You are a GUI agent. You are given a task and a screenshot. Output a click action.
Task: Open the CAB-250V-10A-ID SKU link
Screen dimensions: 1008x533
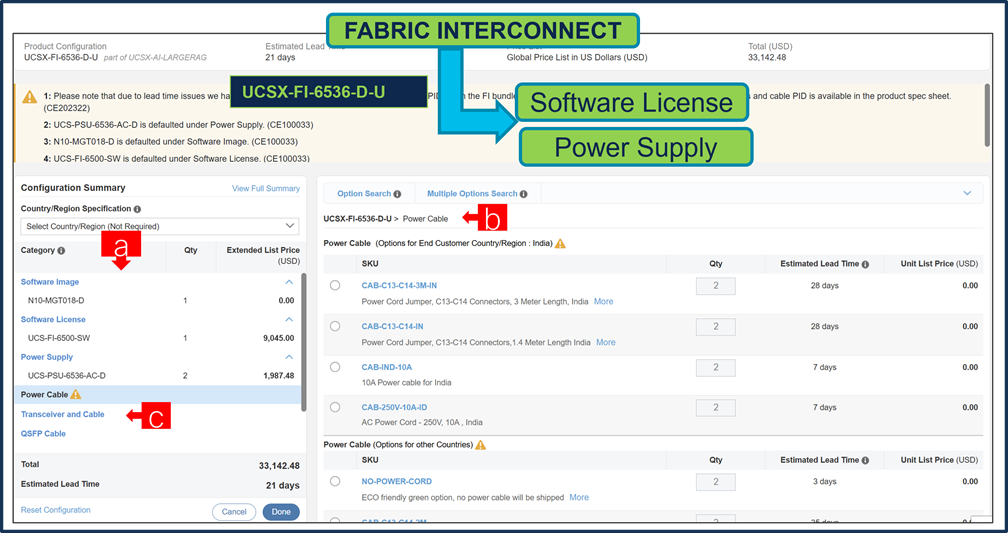click(x=394, y=408)
